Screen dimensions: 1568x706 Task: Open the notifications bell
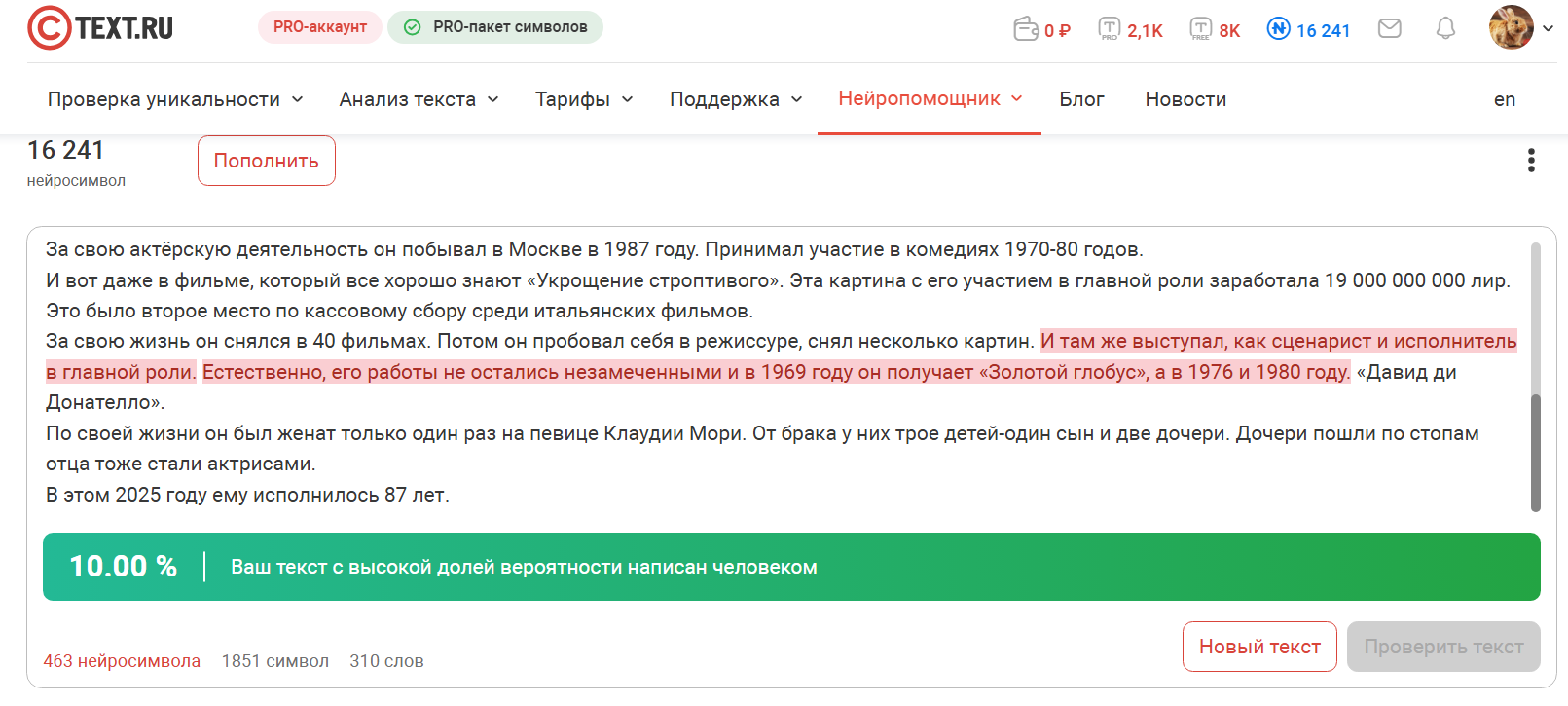pyautogui.click(x=1445, y=28)
